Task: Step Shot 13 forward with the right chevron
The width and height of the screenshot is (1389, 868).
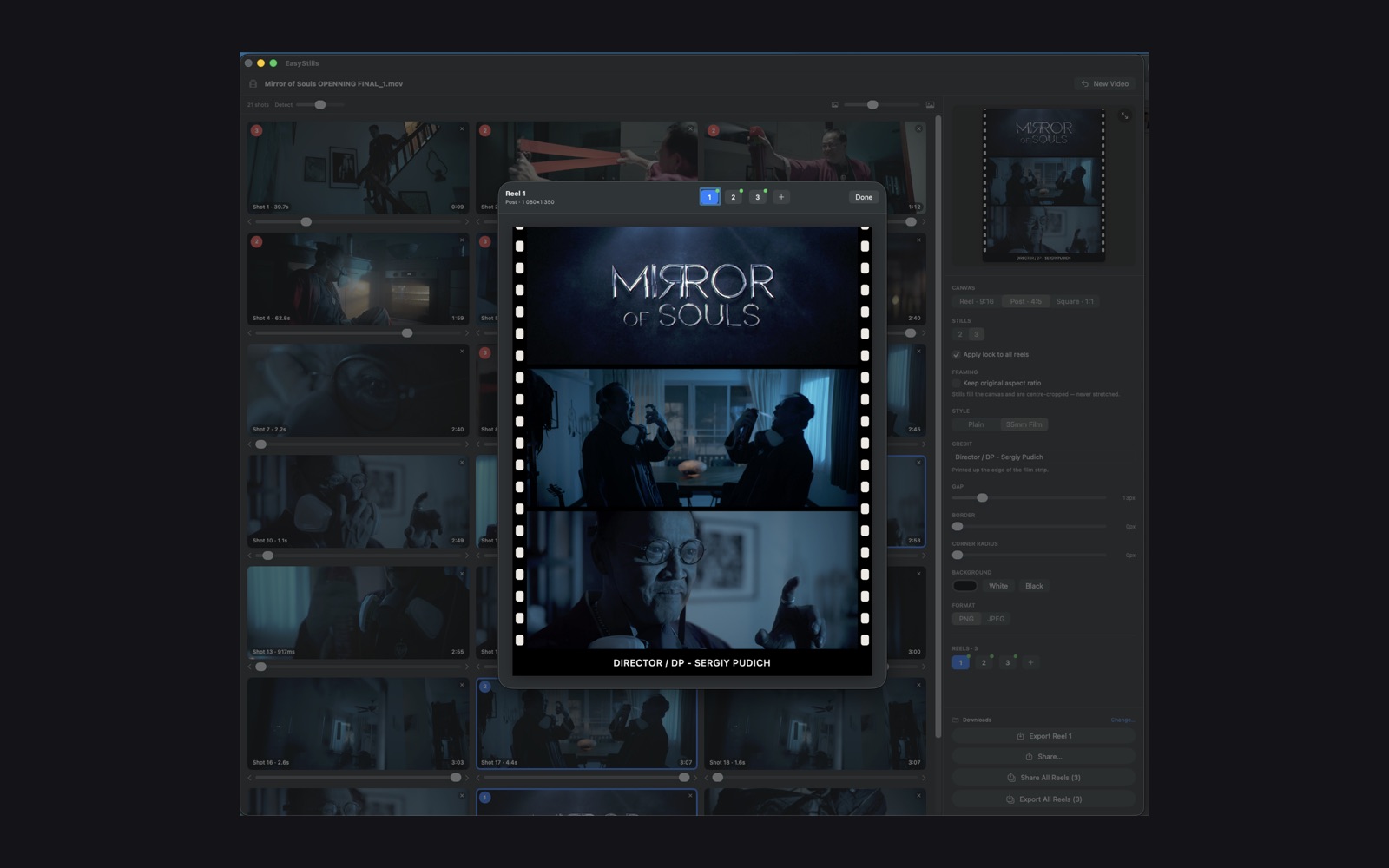Action: 466,667
